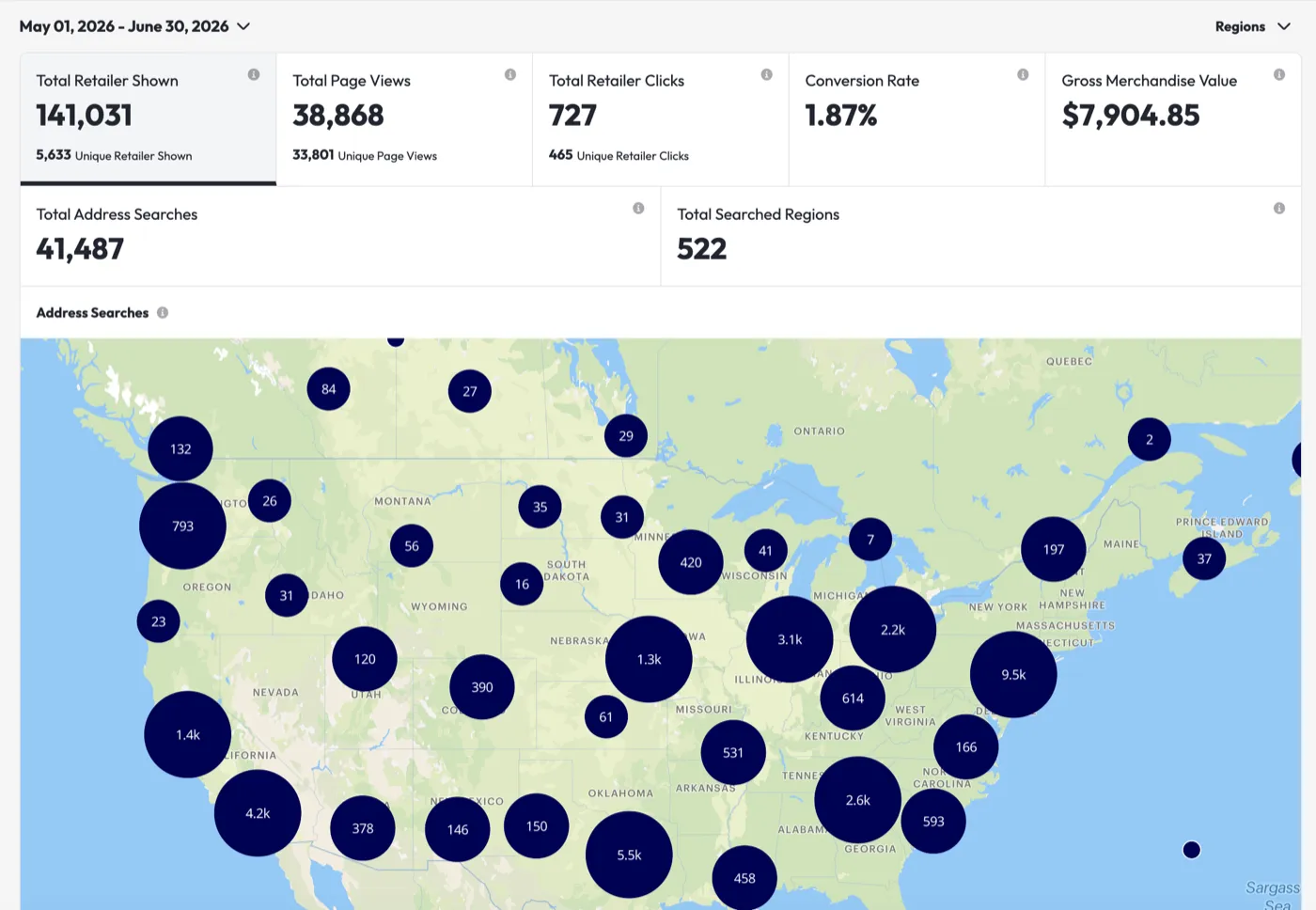The width and height of the screenshot is (1316, 910).
Task: Click the 33,801 Unique Page Views text
Action: pos(365,155)
